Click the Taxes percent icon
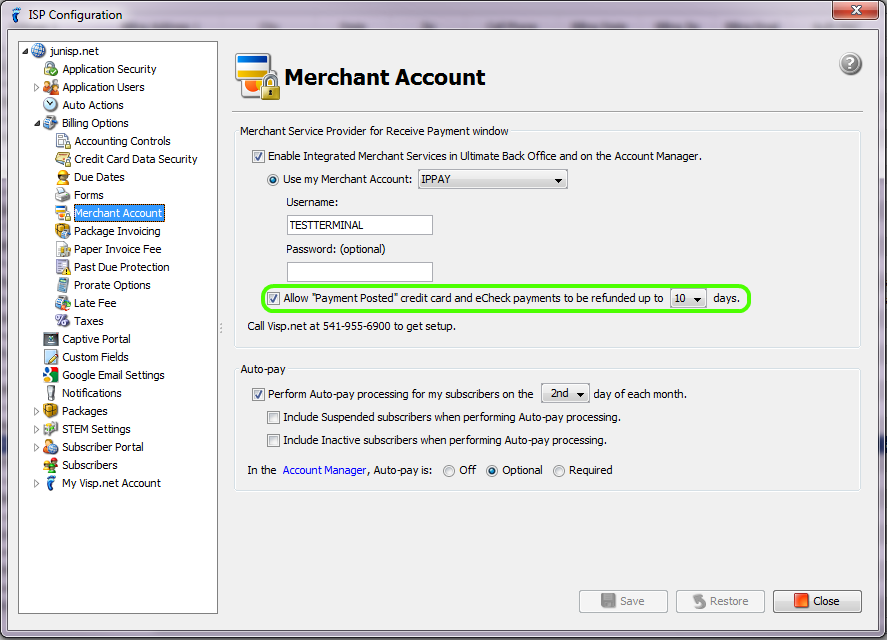Screen dimensions: 887x640 point(63,321)
